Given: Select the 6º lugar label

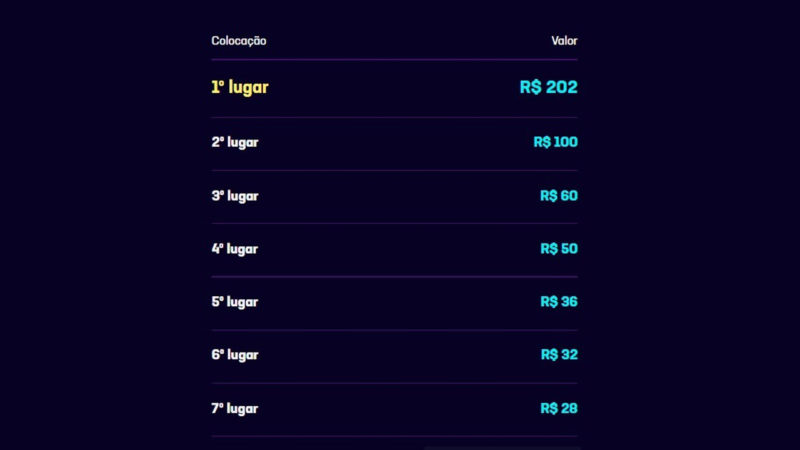Looking at the screenshot, I should [235, 355].
